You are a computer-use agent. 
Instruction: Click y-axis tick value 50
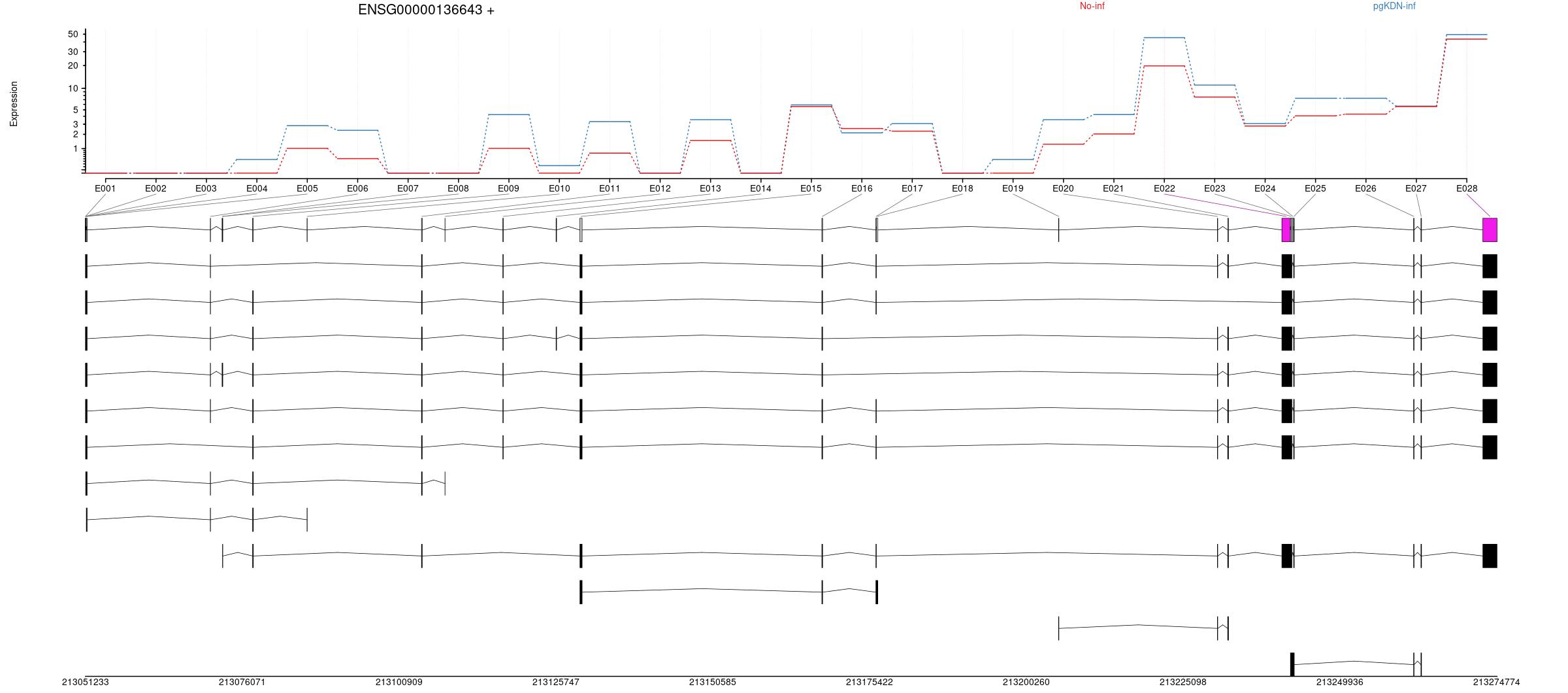73,34
